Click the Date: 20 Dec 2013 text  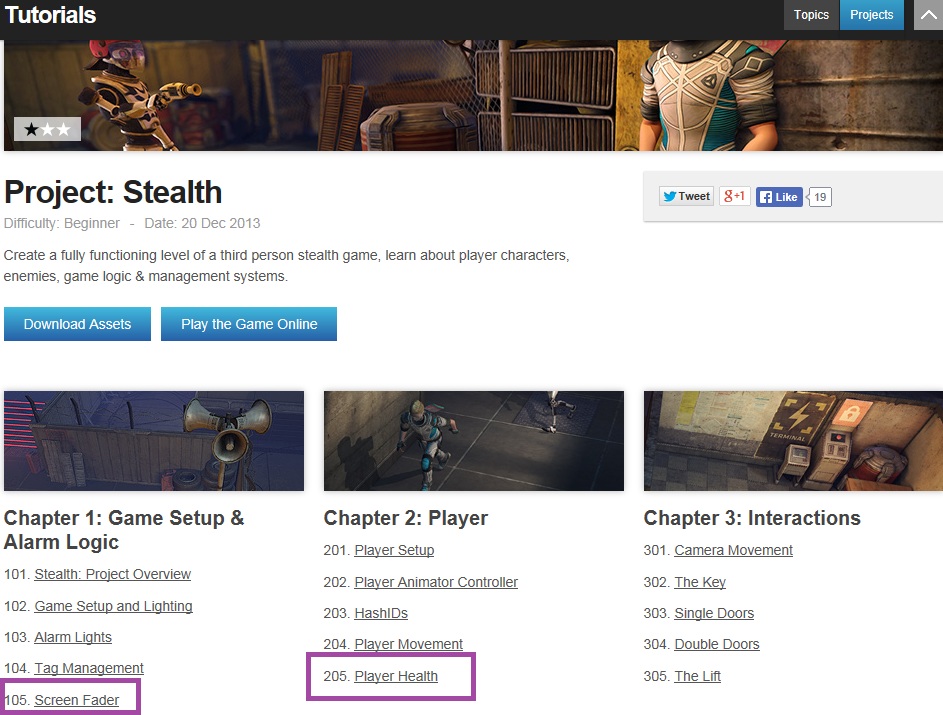[202, 224]
